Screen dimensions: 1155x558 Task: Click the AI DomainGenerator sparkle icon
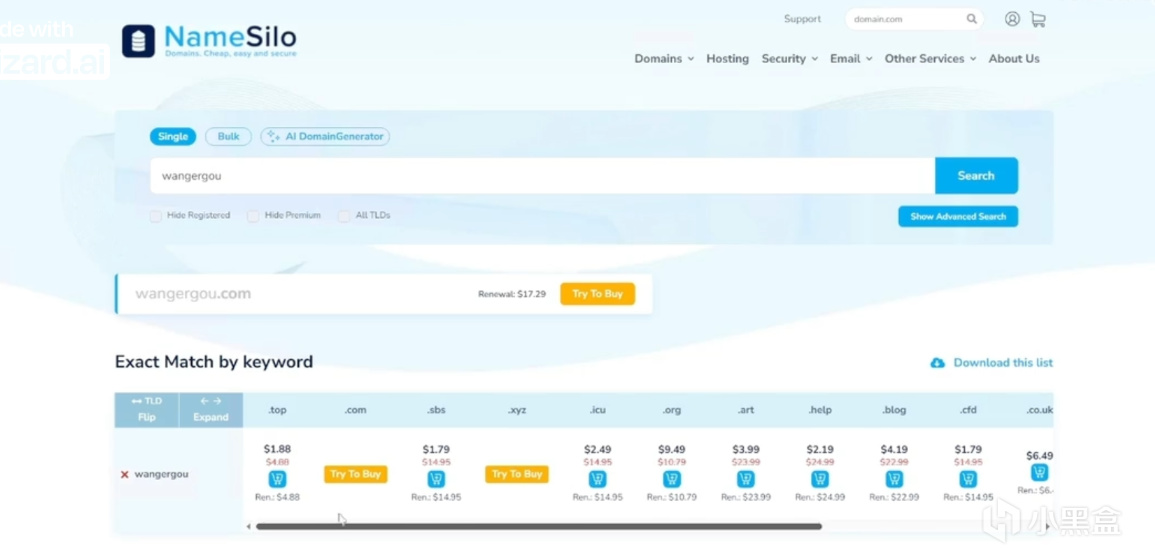click(x=273, y=137)
